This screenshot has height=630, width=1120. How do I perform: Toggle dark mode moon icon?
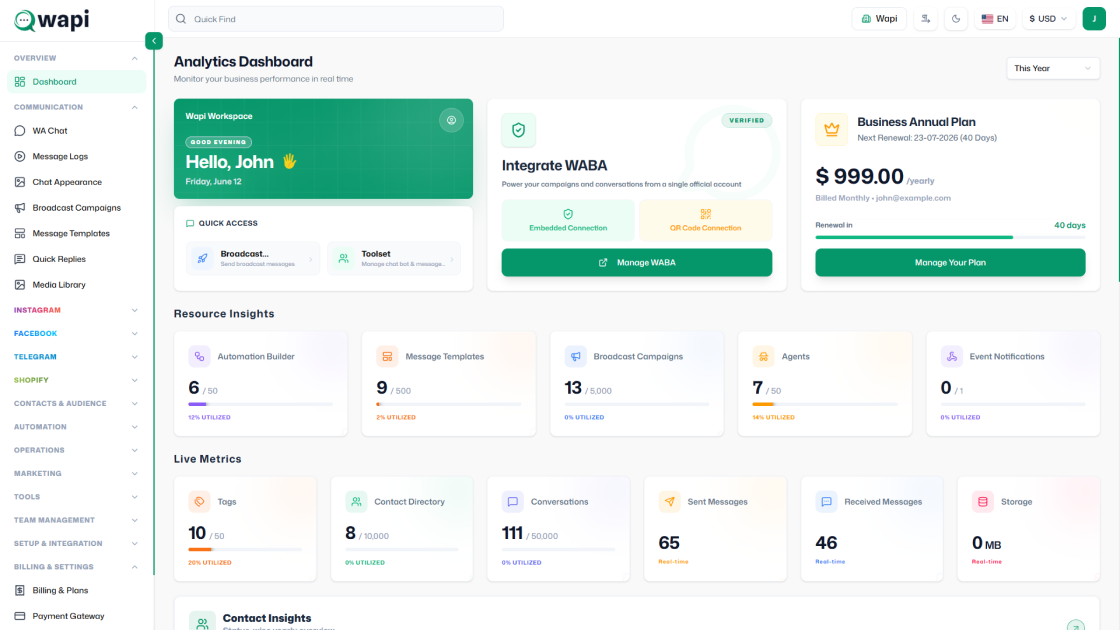956,19
